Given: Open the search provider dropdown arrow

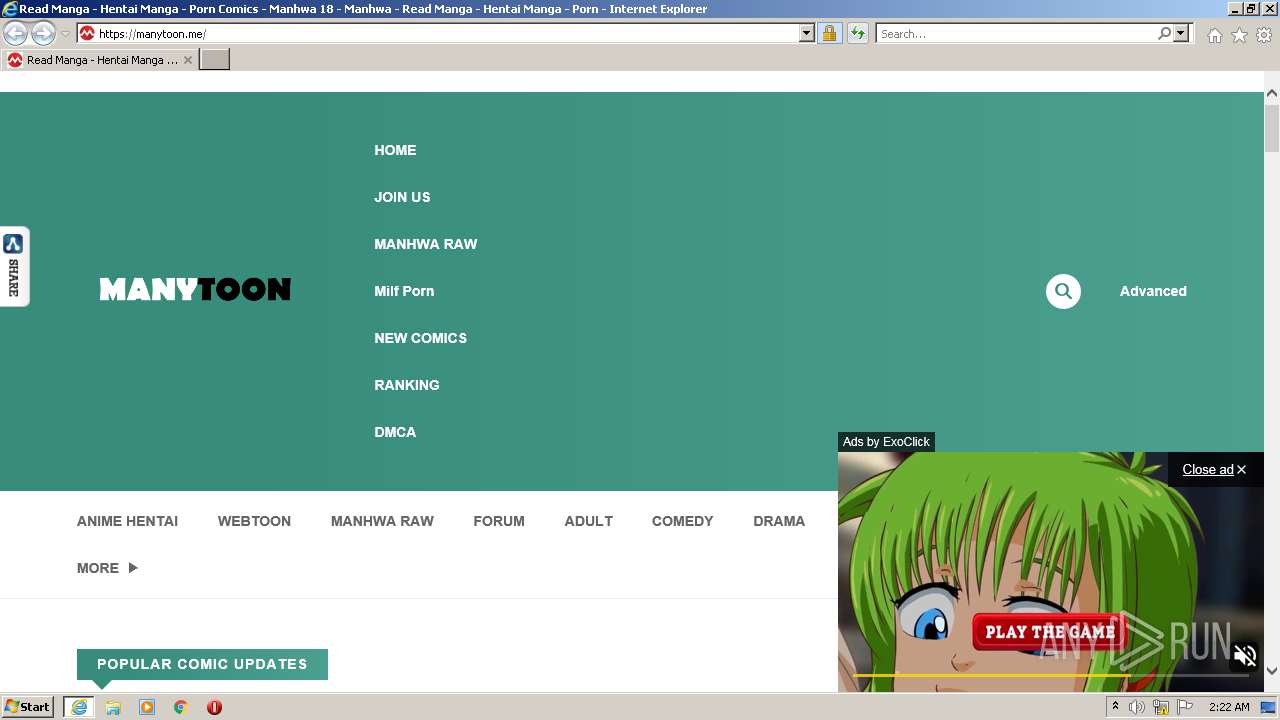Looking at the screenshot, I should point(1181,33).
